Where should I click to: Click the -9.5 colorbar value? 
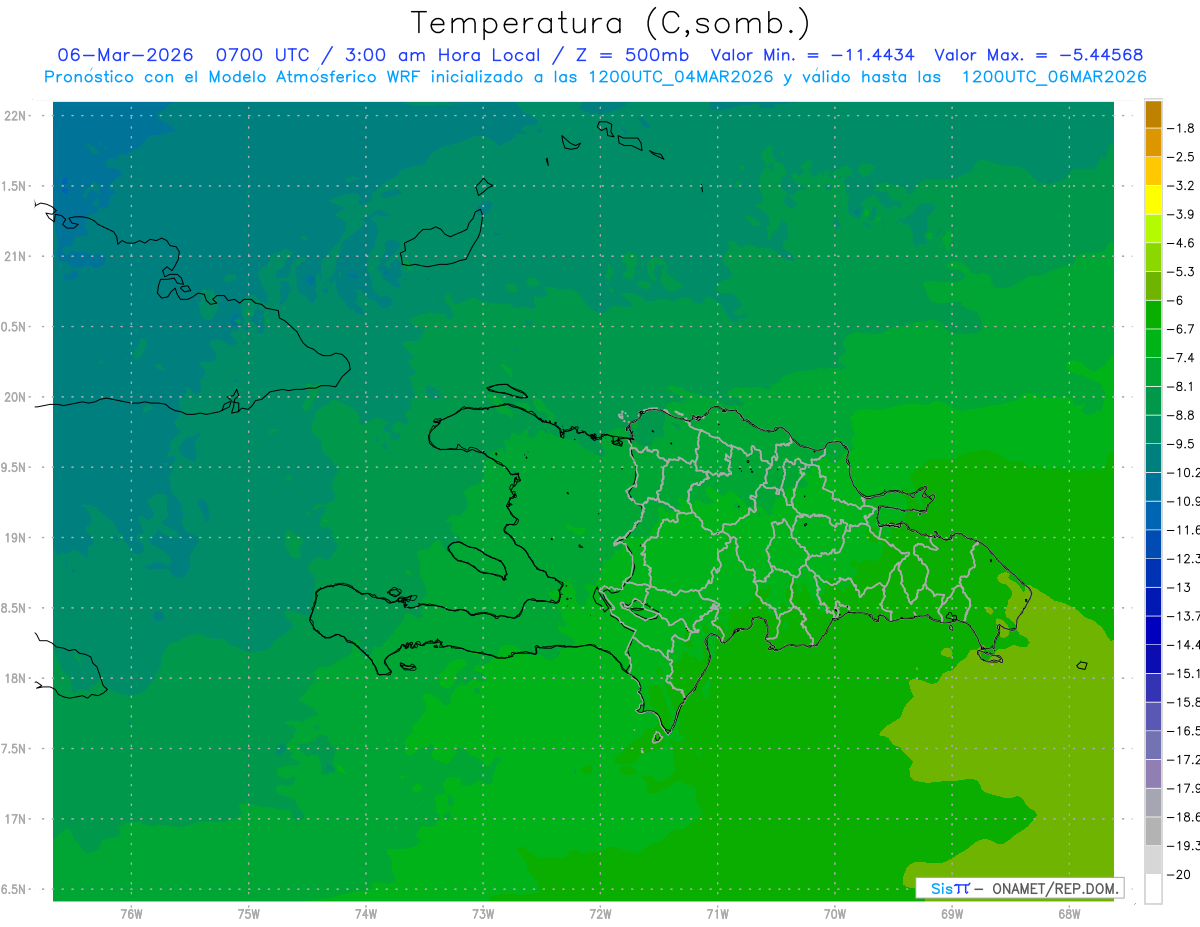1182,444
